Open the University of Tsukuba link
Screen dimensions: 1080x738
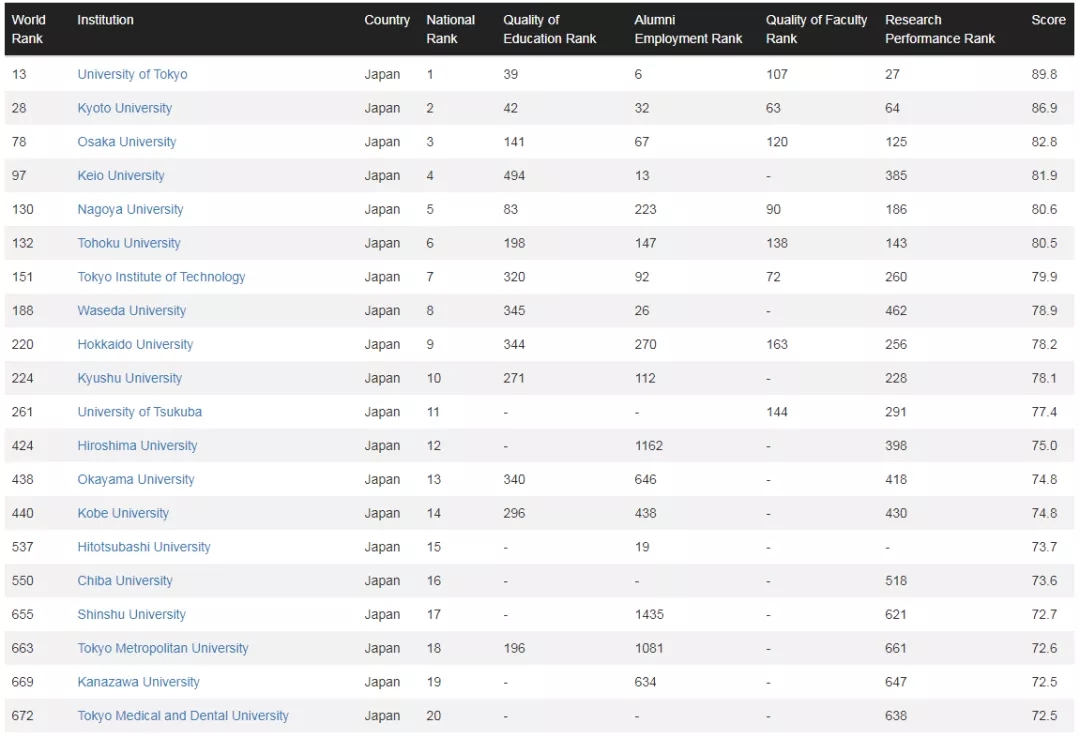click(x=140, y=412)
